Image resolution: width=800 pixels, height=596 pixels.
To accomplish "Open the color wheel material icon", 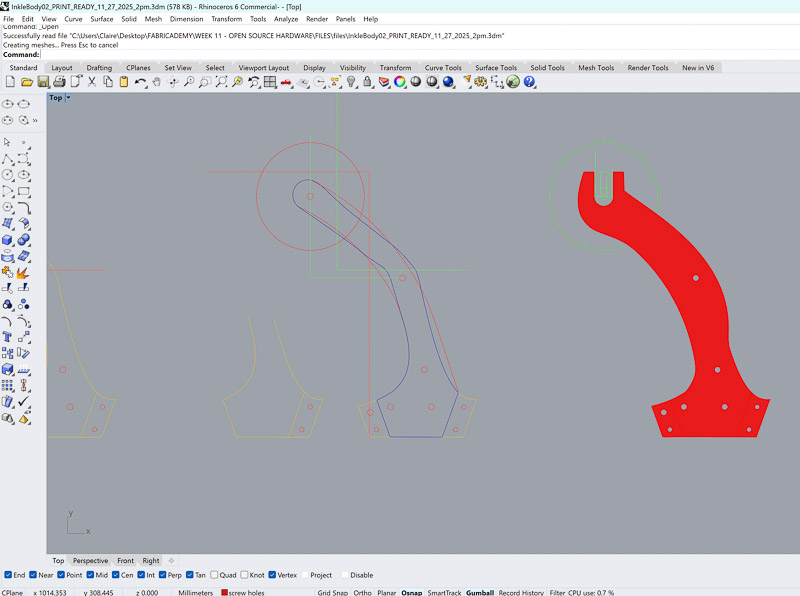I will (x=399, y=81).
